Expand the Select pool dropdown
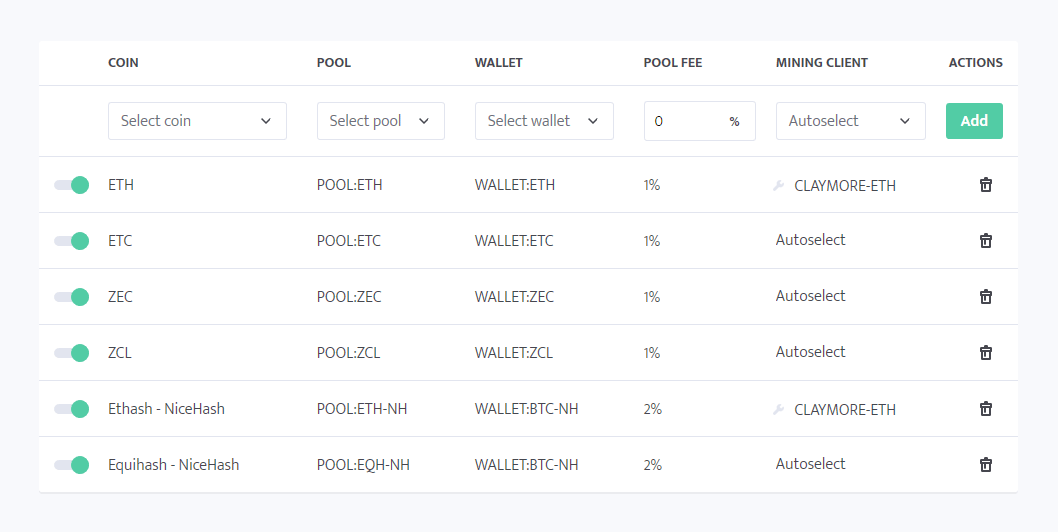1058x532 pixels. 380,121
